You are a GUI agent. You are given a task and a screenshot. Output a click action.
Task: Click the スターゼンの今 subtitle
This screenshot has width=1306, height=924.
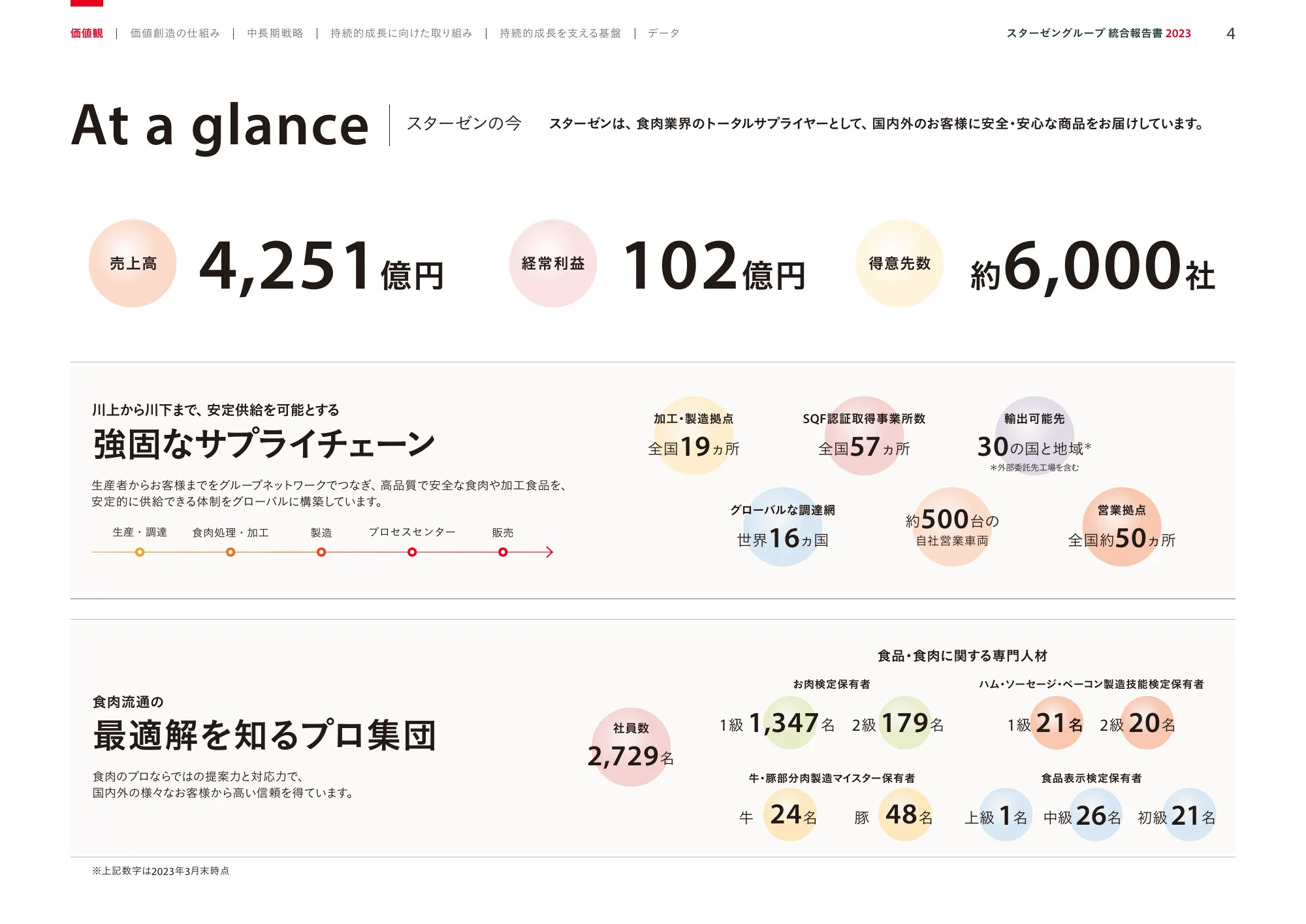(464, 123)
